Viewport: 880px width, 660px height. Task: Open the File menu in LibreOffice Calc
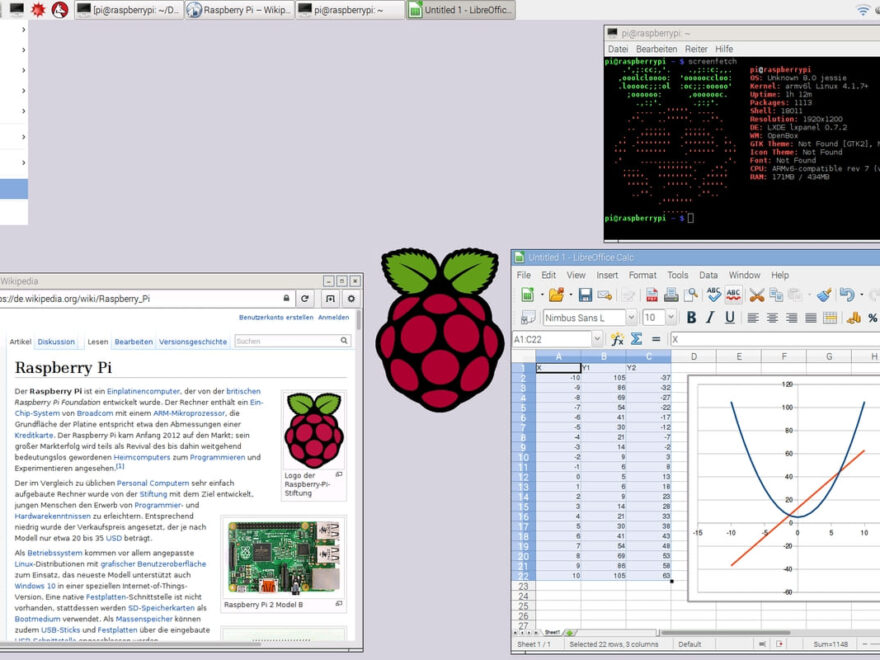point(524,275)
